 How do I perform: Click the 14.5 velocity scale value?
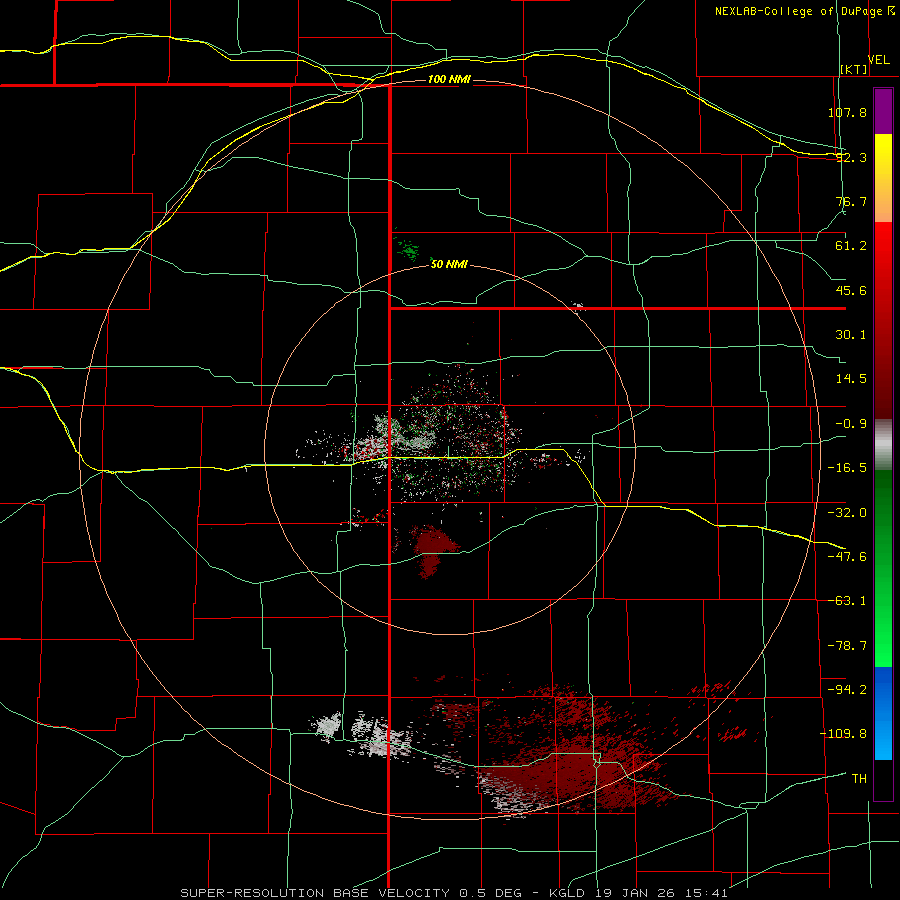[x=851, y=379]
